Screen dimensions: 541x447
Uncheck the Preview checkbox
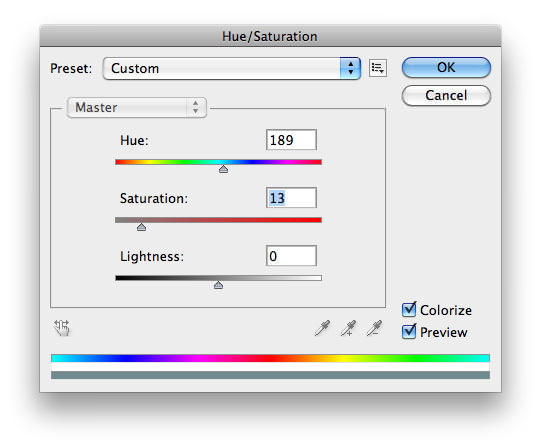point(409,331)
